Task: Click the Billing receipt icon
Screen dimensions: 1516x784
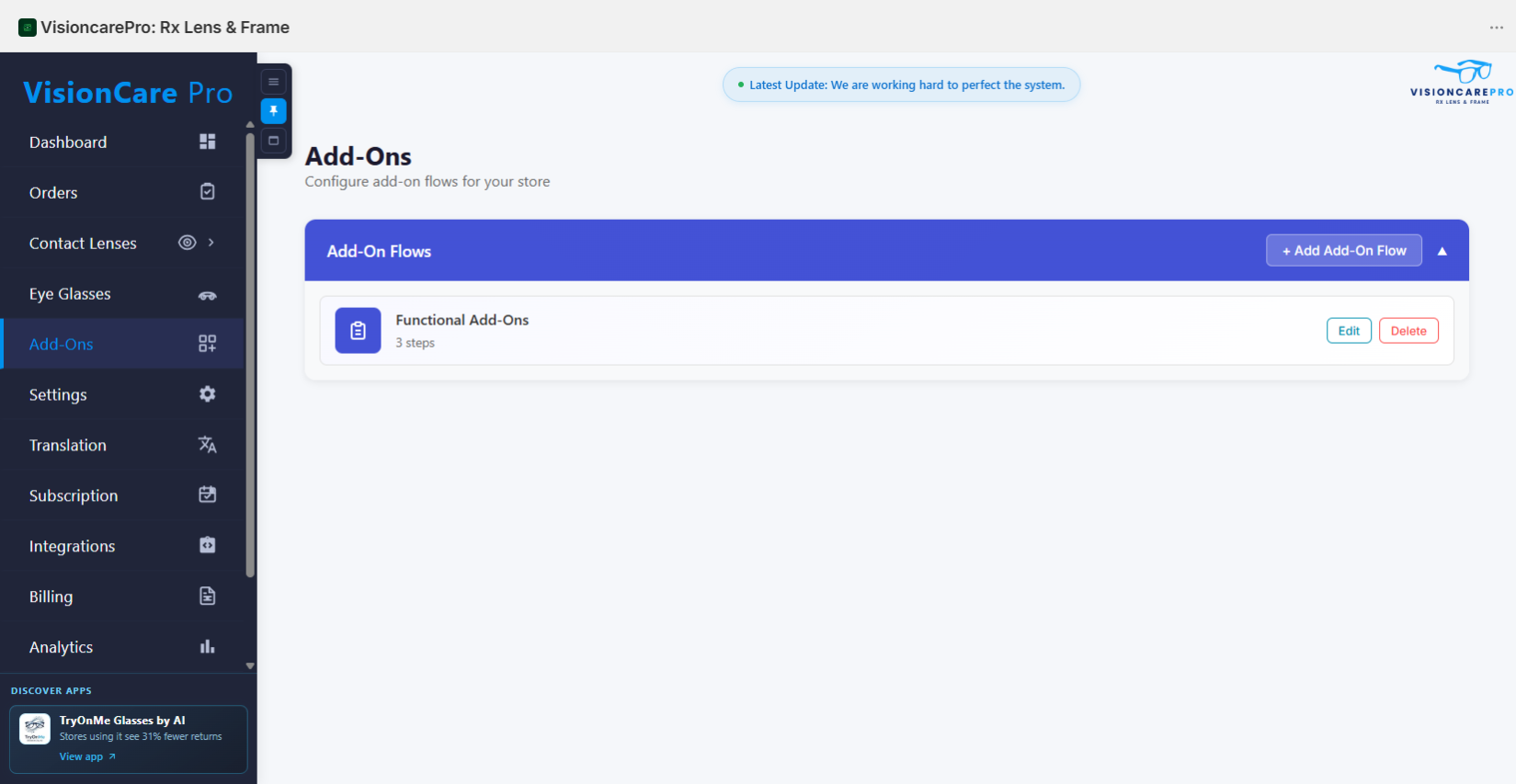Action: point(208,596)
